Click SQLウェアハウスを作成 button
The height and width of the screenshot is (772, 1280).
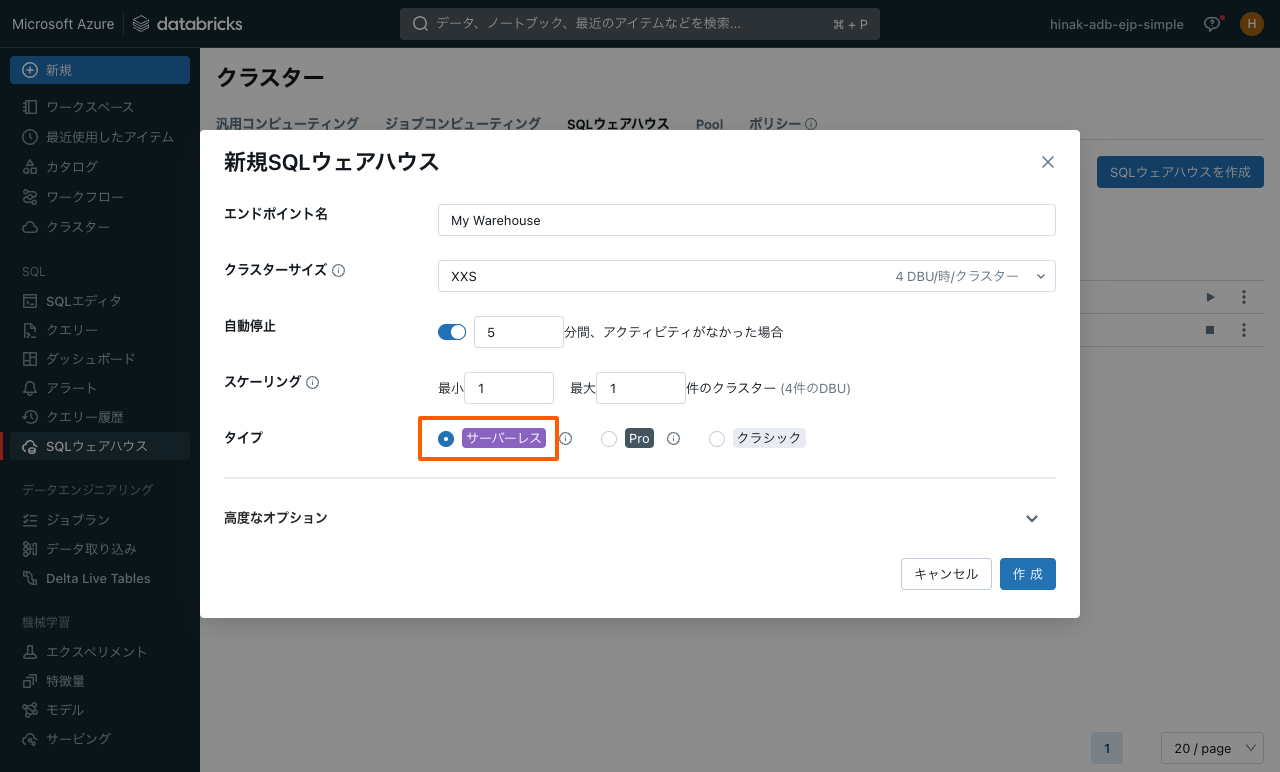(x=1180, y=172)
